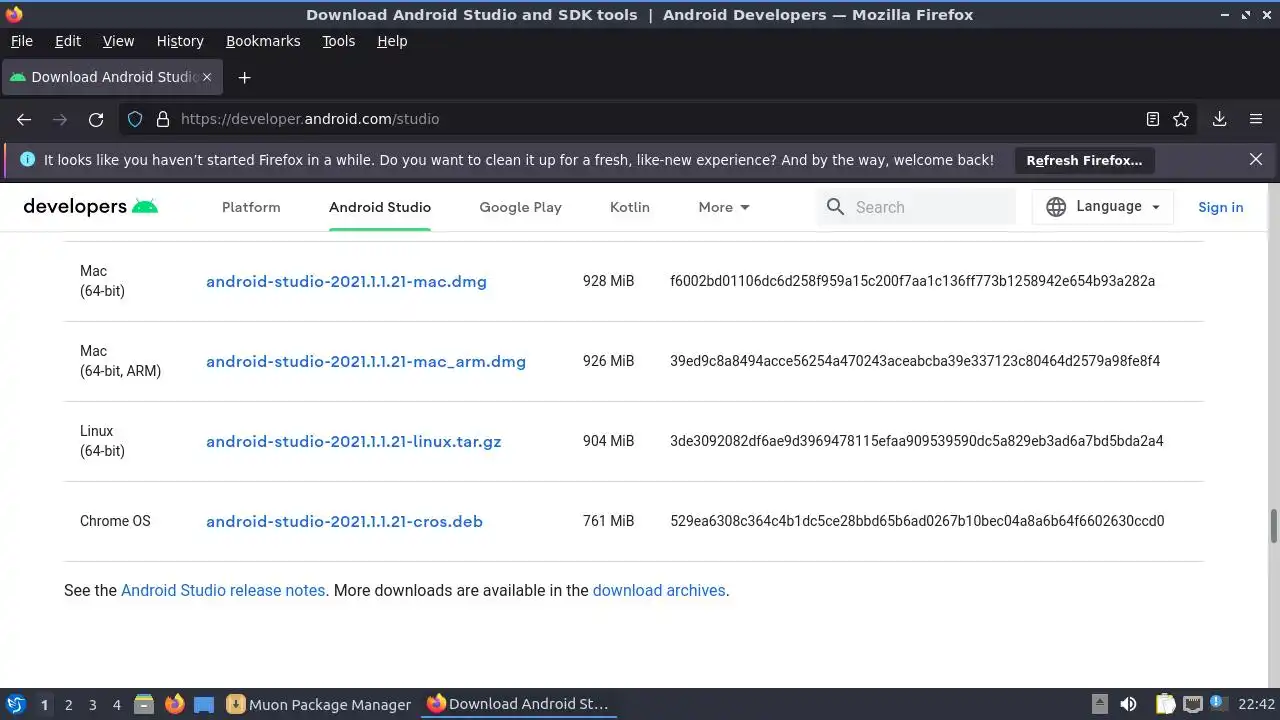Image resolution: width=1280 pixels, height=720 pixels.
Task: Switch to virtual desktop 3
Action: click(x=92, y=704)
